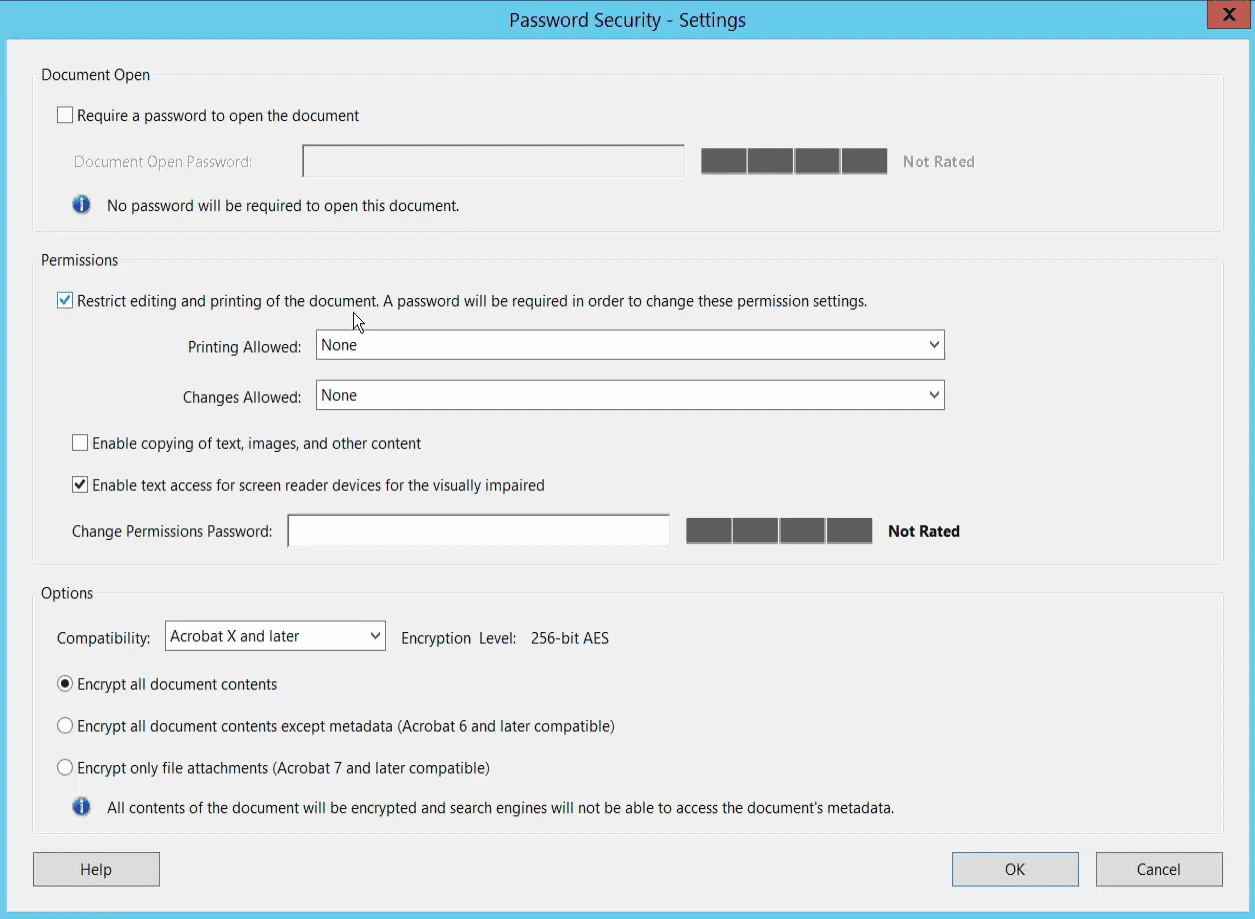Confirm settings with the OK button
The image size is (1255, 919).
[1014, 868]
